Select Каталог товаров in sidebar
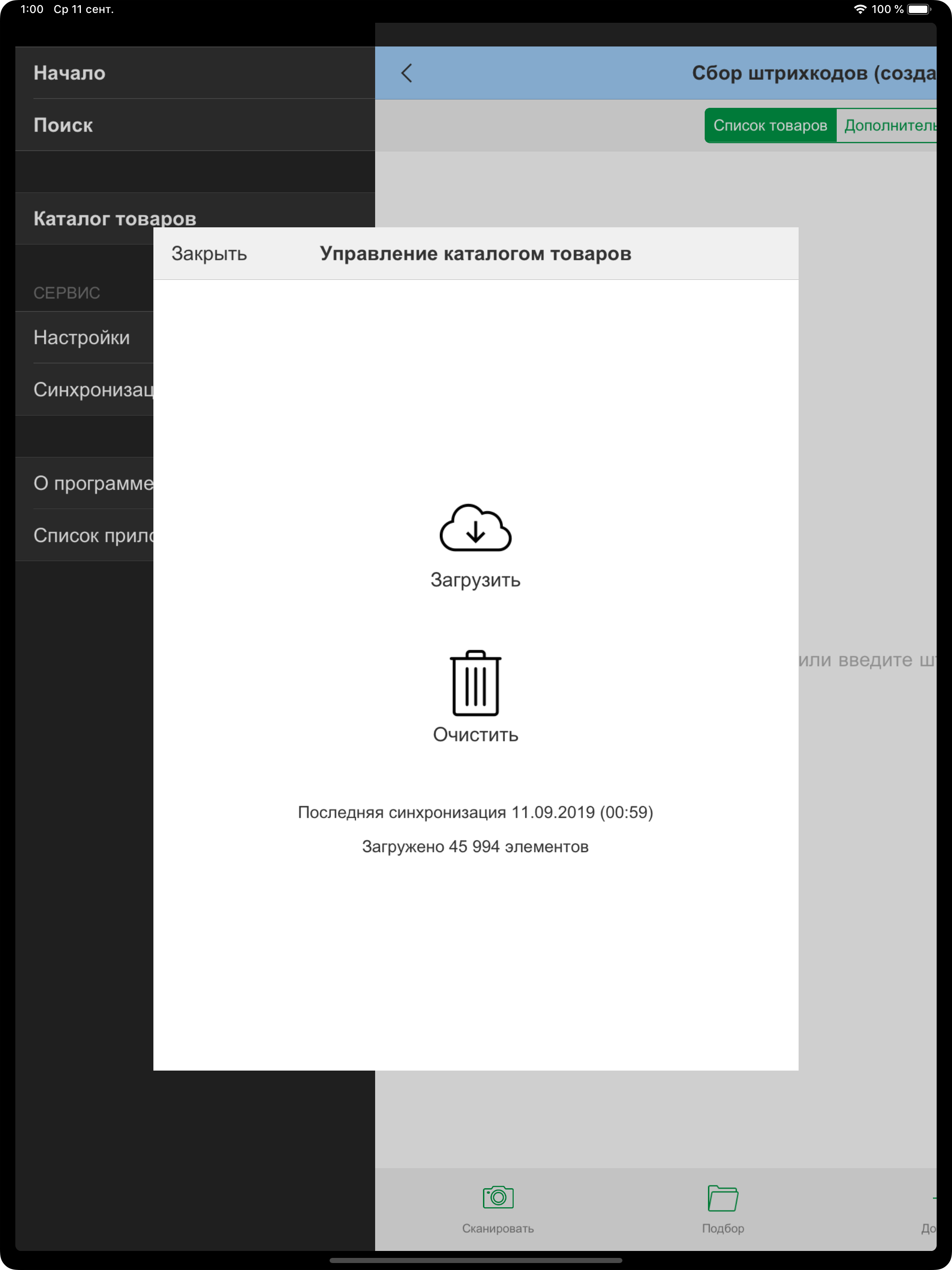The image size is (952, 1270). coord(195,218)
